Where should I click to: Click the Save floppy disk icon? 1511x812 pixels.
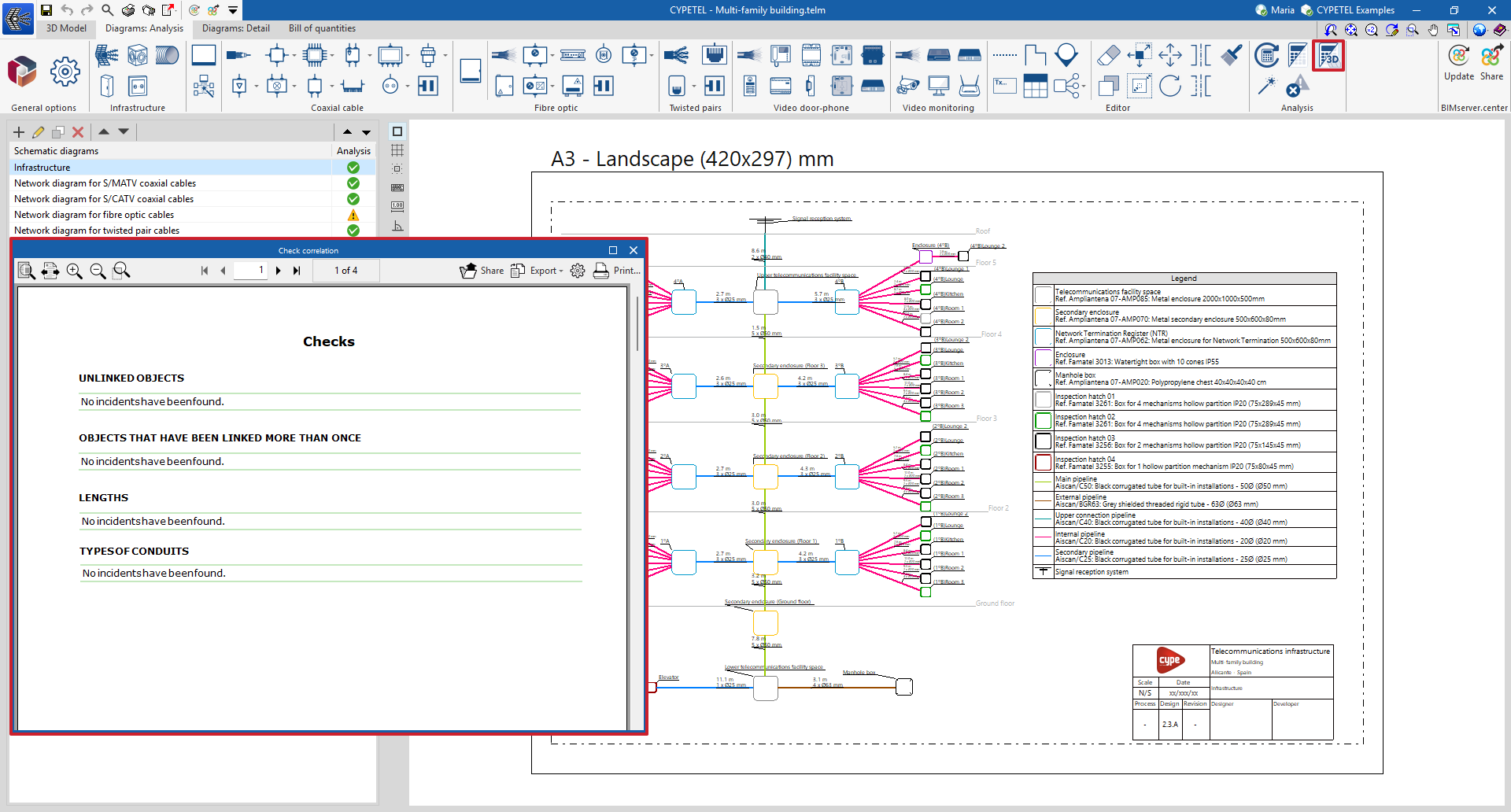coord(46,10)
